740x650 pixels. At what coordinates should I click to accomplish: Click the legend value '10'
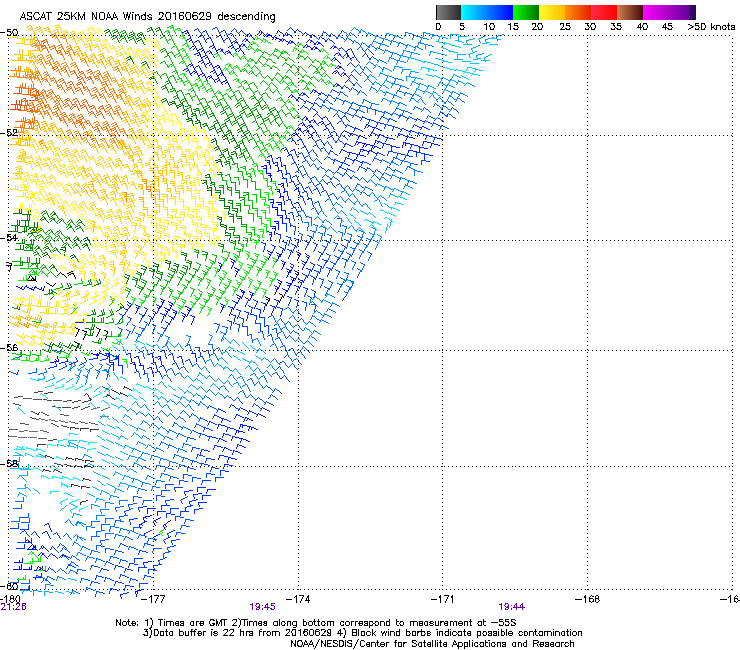tap(489, 27)
